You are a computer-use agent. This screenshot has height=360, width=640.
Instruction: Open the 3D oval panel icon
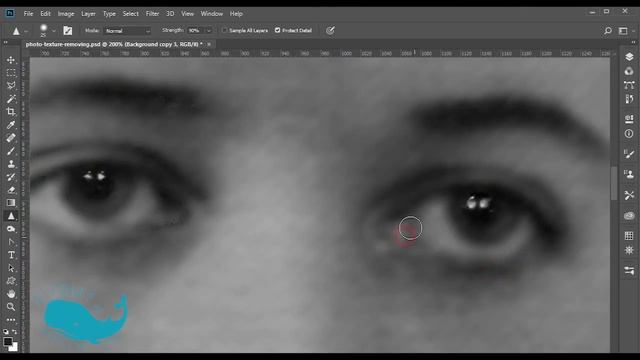pos(629,216)
